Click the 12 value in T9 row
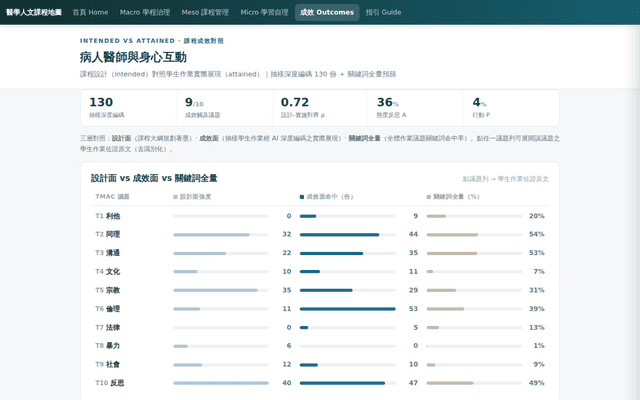The height and width of the screenshot is (400, 640). click(x=287, y=364)
